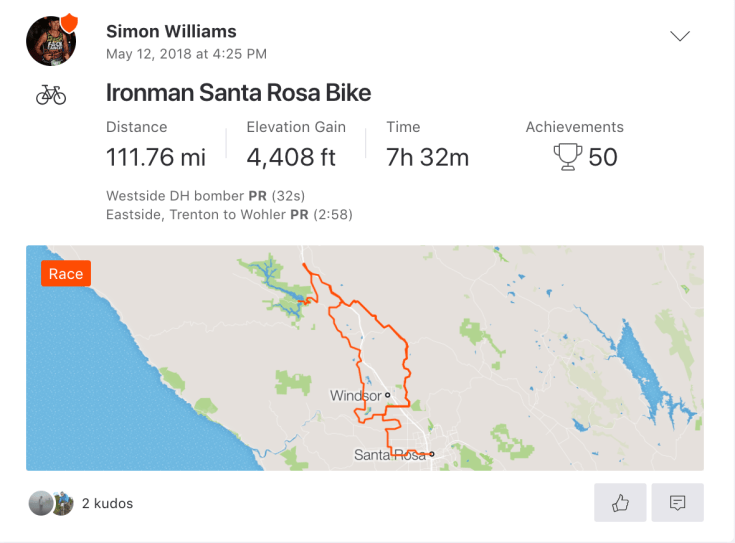Click the Santa Rosa label on map
Screen dimensions: 735x543
[389, 455]
